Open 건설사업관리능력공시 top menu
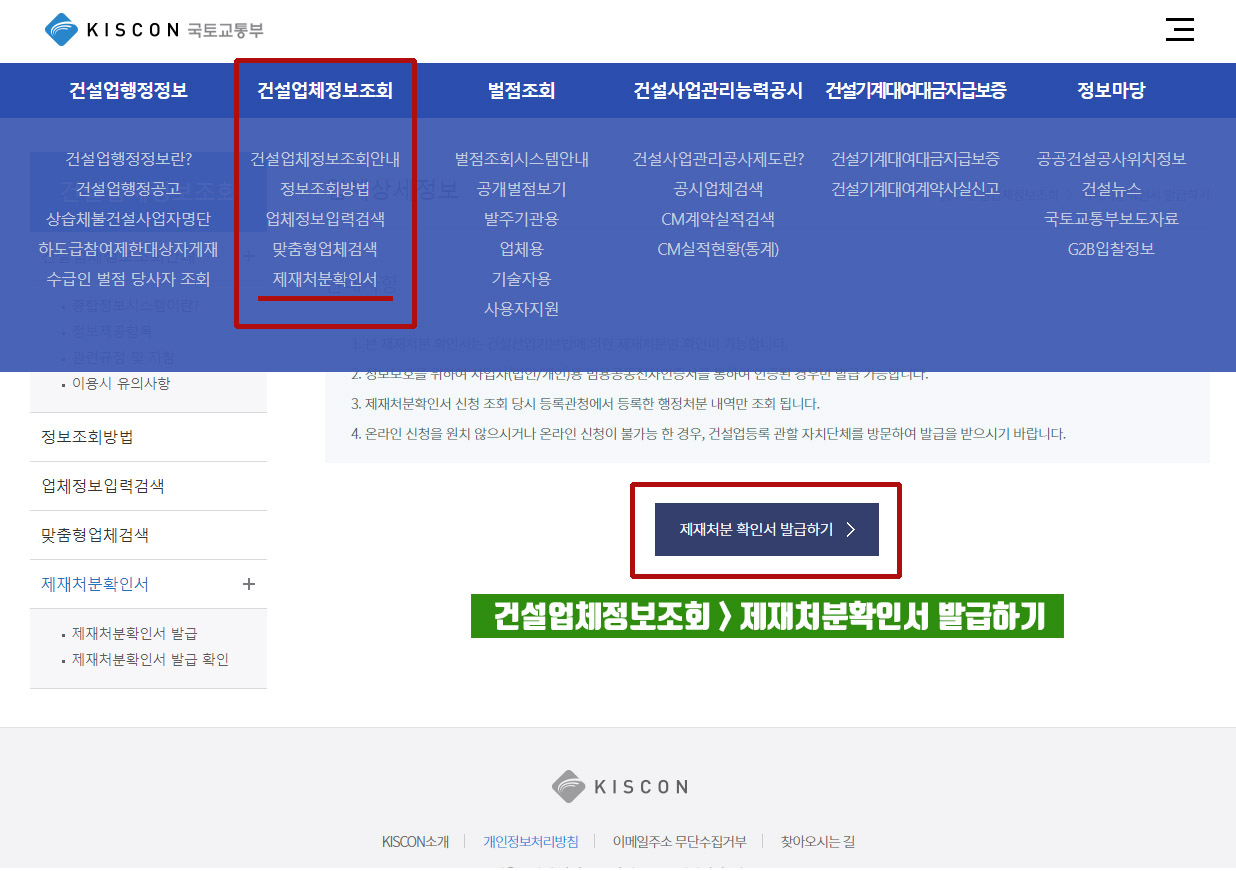The height and width of the screenshot is (871, 1236). click(718, 91)
